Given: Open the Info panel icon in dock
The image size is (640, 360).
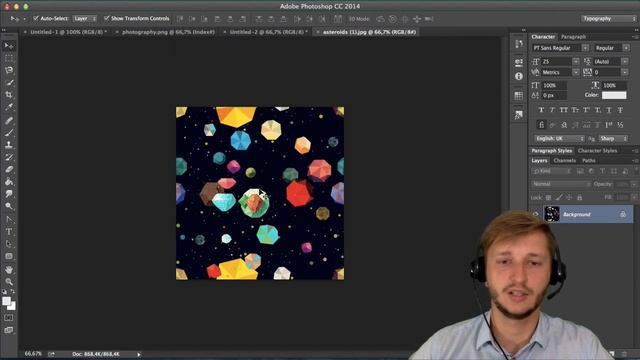Looking at the screenshot, I should 519,76.
